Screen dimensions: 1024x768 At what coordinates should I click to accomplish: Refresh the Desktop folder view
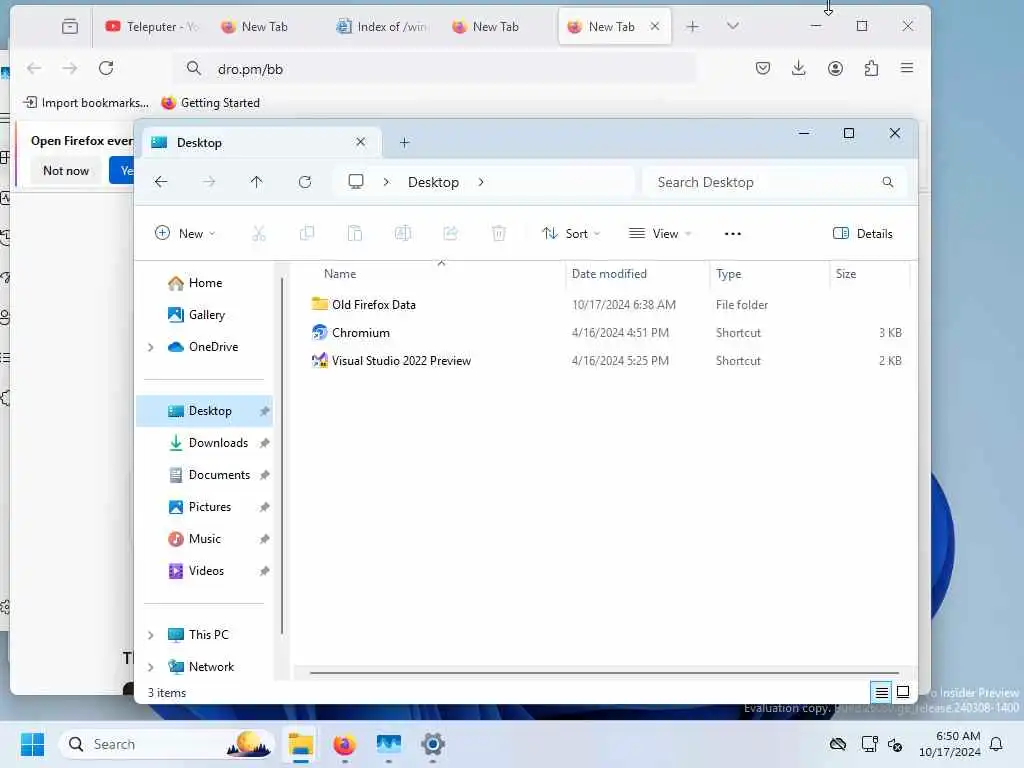[305, 182]
